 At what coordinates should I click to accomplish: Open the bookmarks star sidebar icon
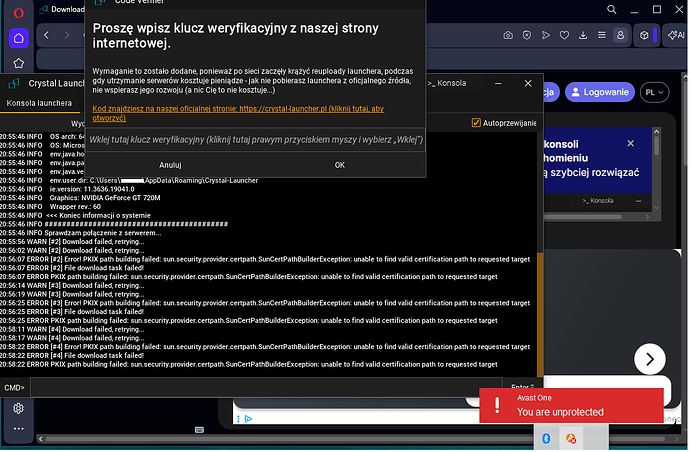pyautogui.click(x=18, y=63)
